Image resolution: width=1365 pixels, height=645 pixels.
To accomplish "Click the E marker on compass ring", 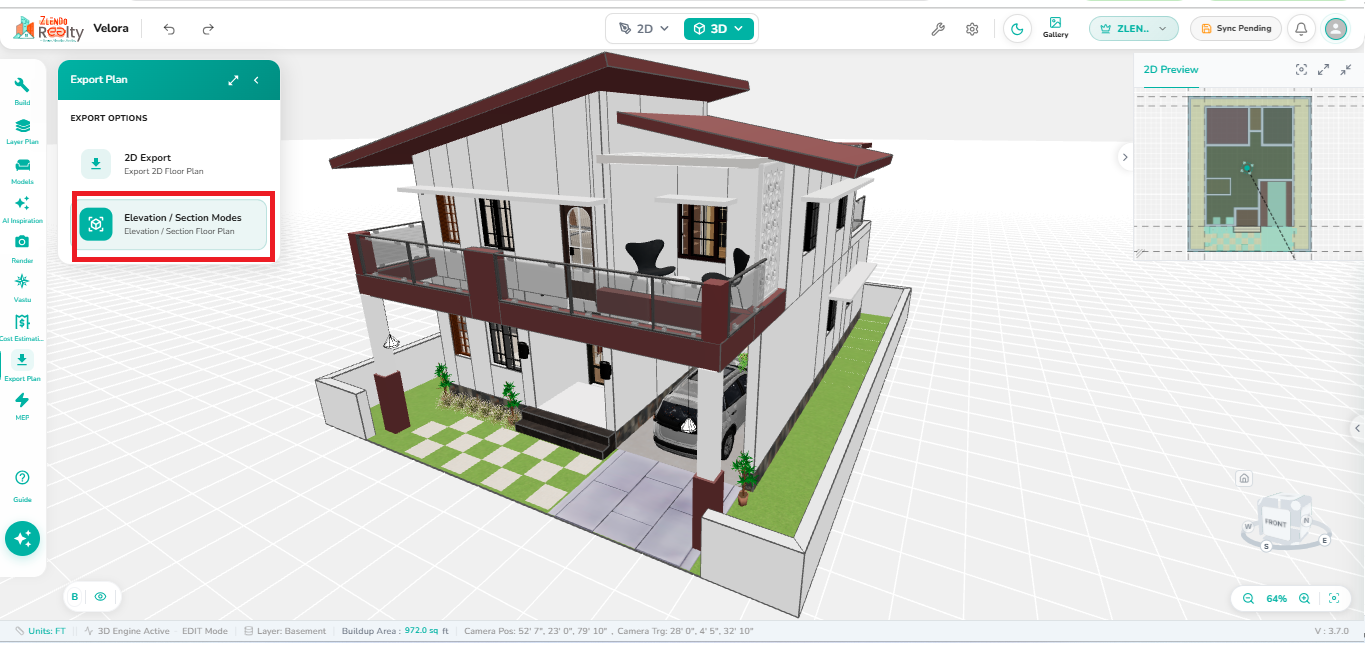I will point(1324,540).
